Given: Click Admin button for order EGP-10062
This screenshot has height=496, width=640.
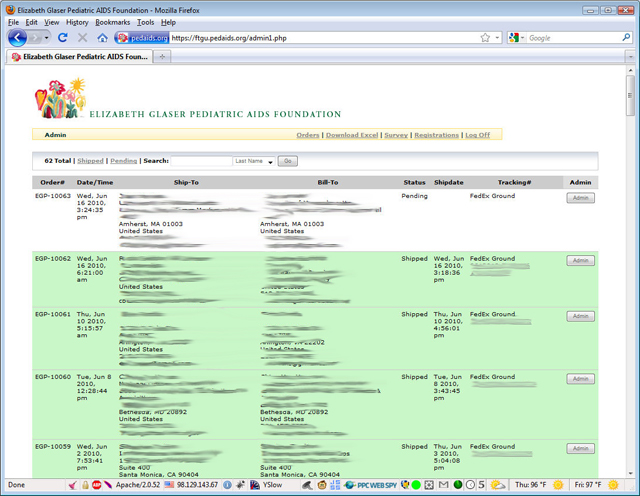Looking at the screenshot, I should point(580,260).
